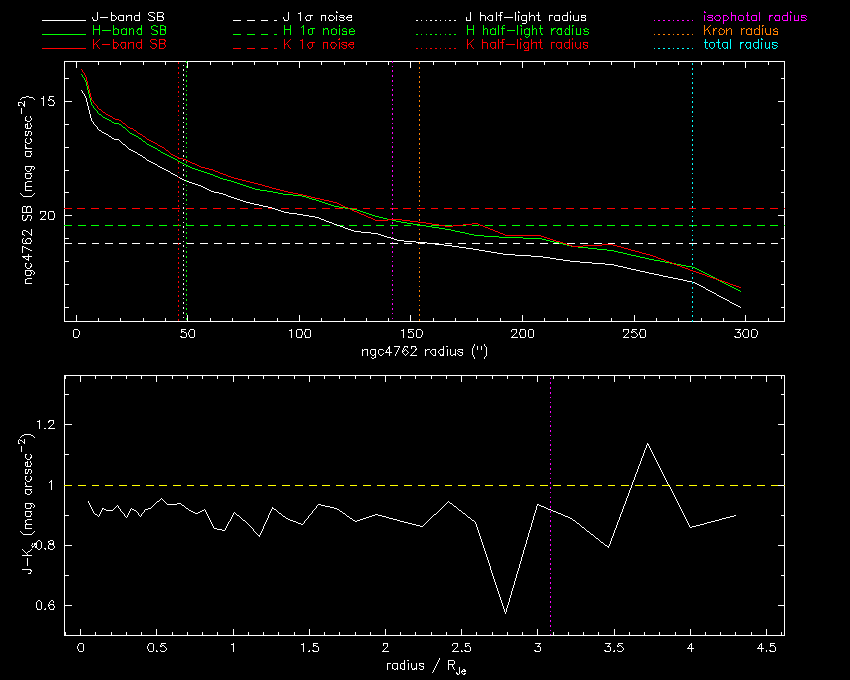Click the lower plot x-tick label '4.5'
850x680 pixels.
766,647
